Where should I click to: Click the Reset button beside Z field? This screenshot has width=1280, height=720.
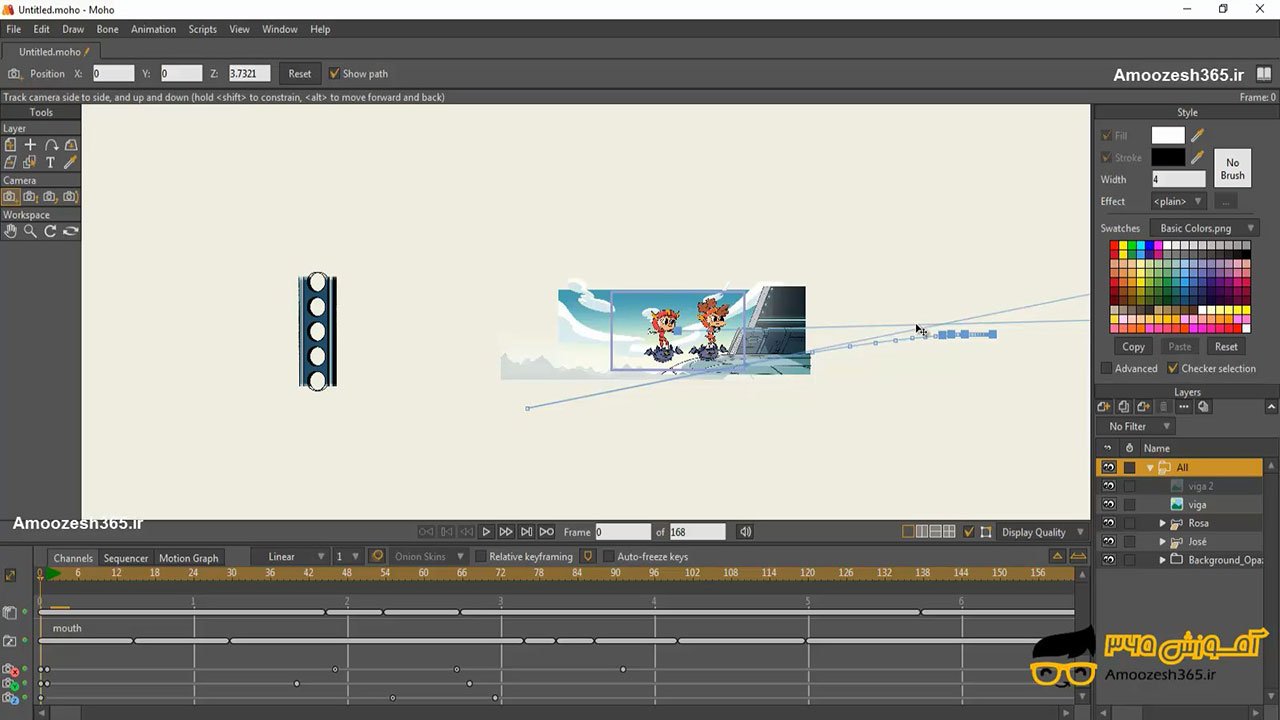pyautogui.click(x=300, y=74)
